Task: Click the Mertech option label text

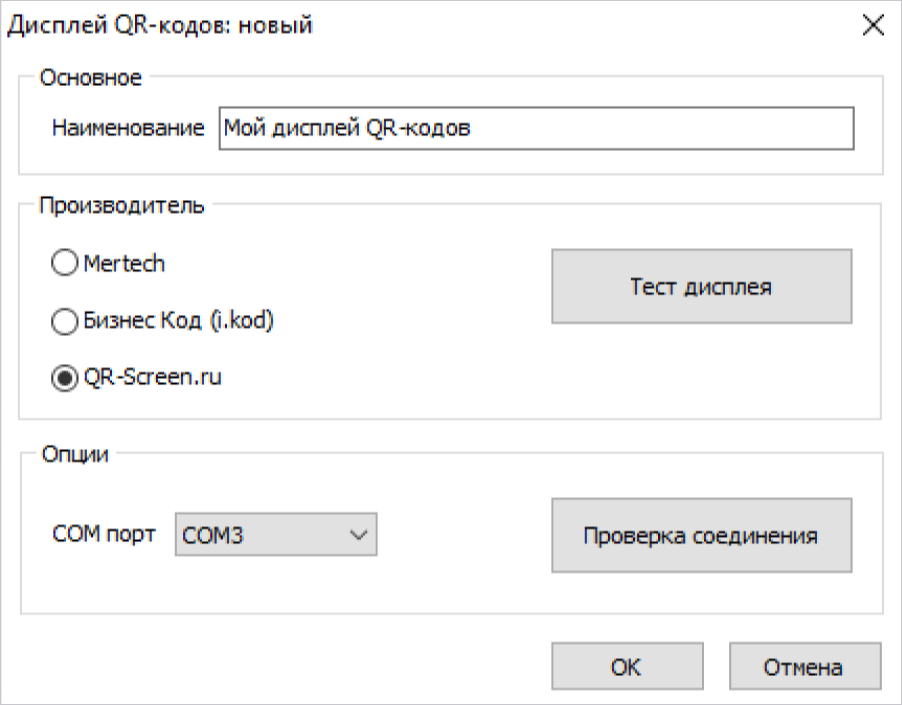Action: coord(124,263)
